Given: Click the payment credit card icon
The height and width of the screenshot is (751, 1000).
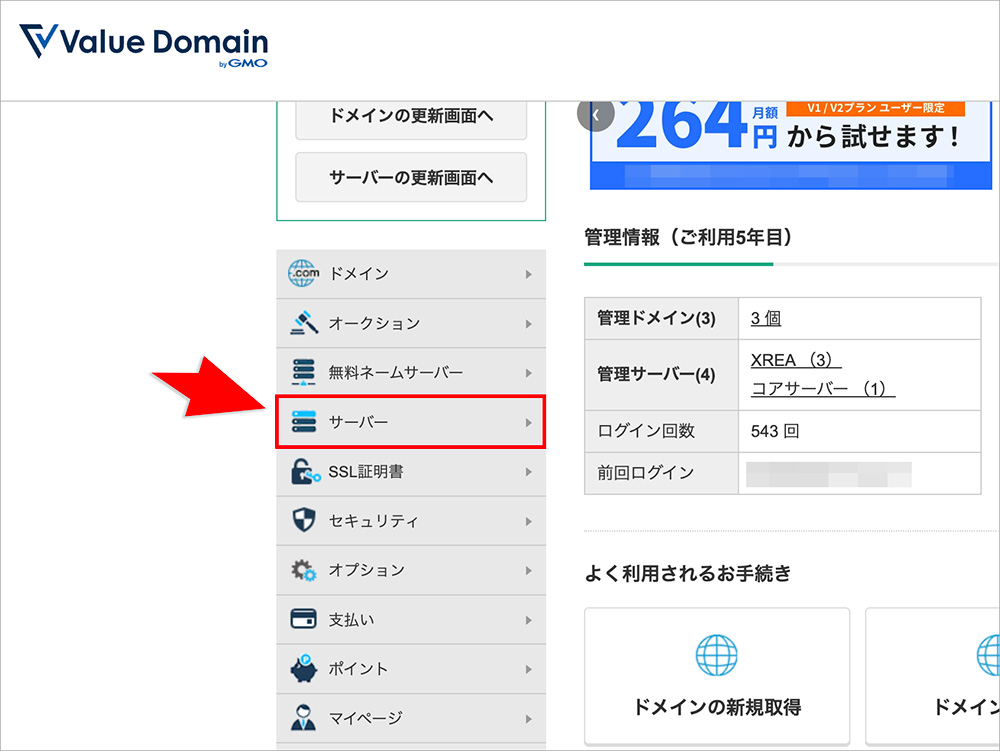Looking at the screenshot, I should [x=304, y=619].
